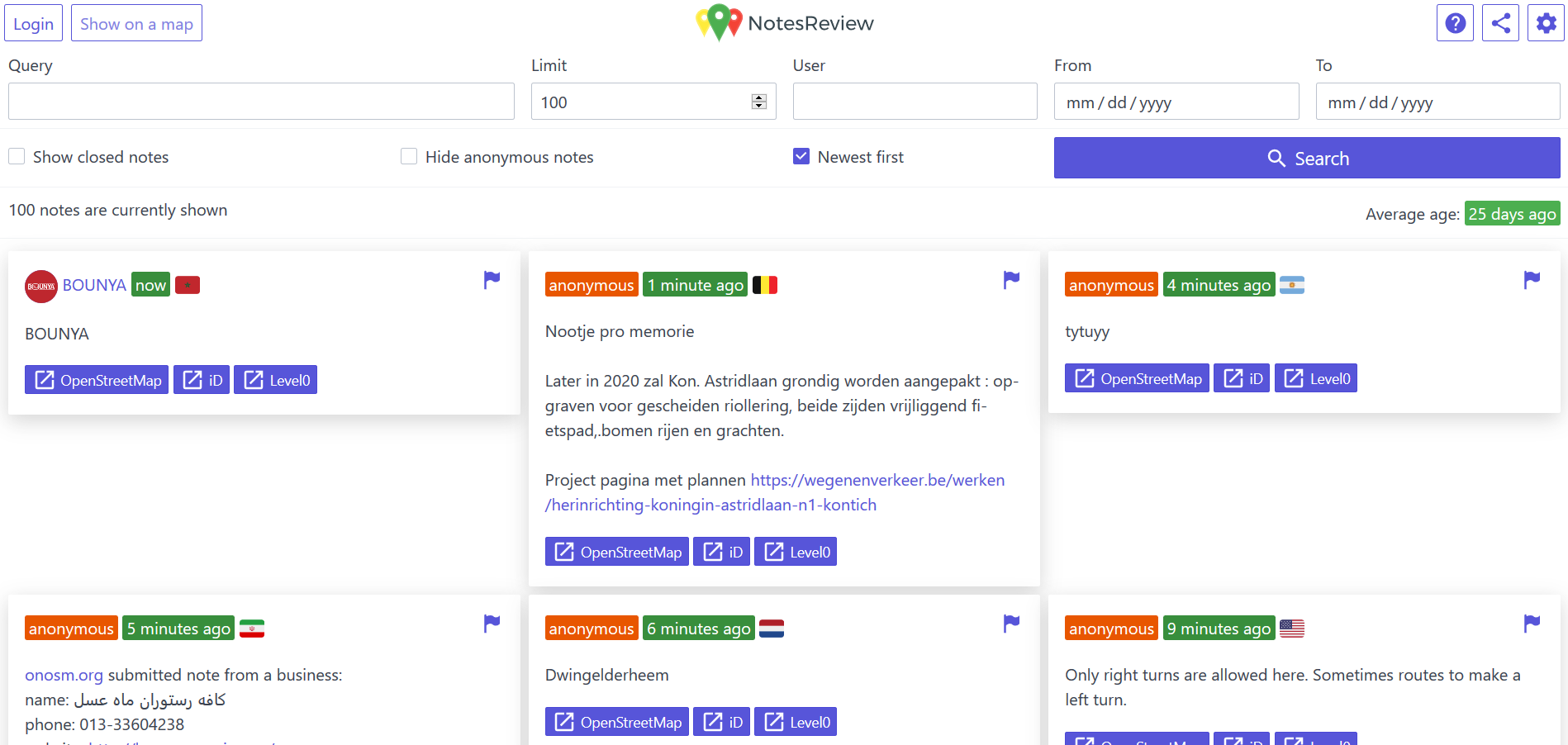1568x745 pixels.
Task: Click the 4 minutes ago badge
Action: (x=1219, y=285)
